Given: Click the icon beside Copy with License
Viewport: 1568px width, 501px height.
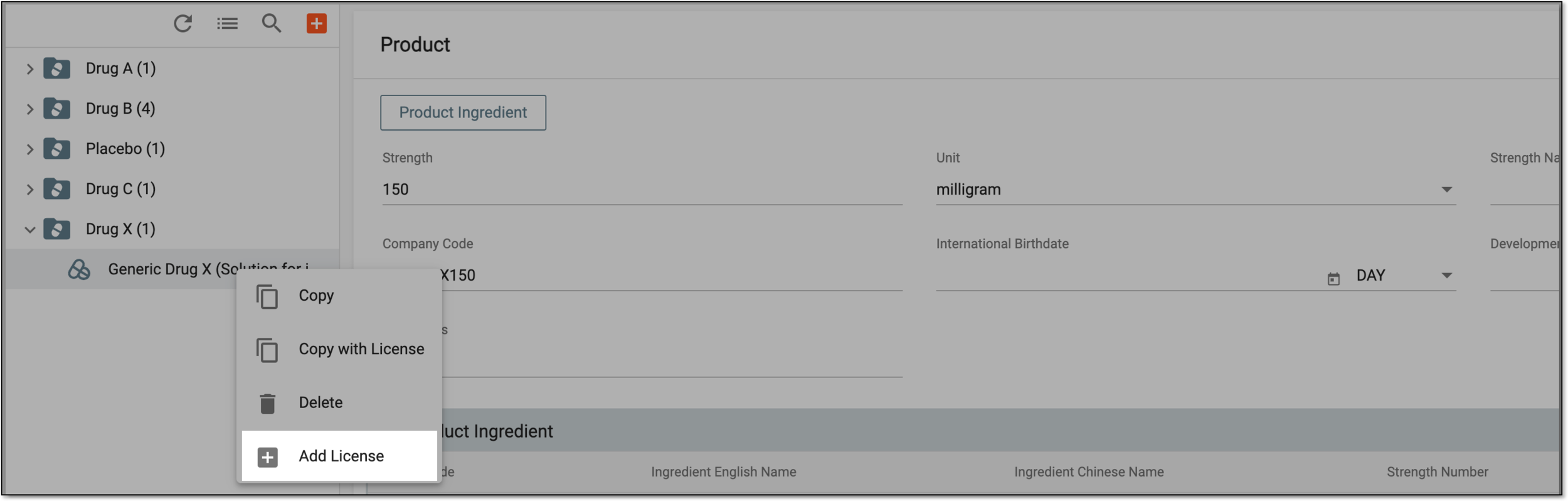Looking at the screenshot, I should click(x=267, y=350).
